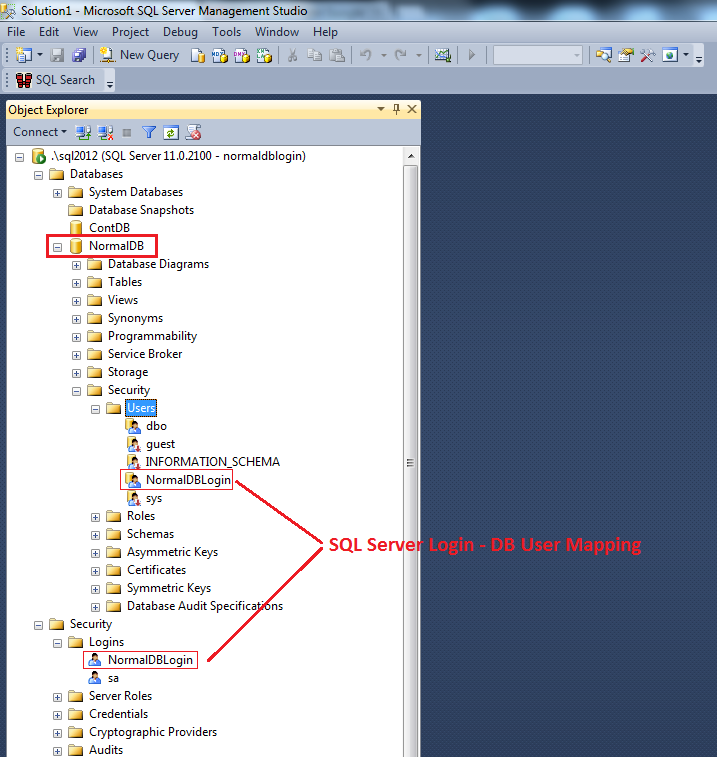
Task: Open the Undo history dropdown arrow
Action: click(x=384, y=55)
